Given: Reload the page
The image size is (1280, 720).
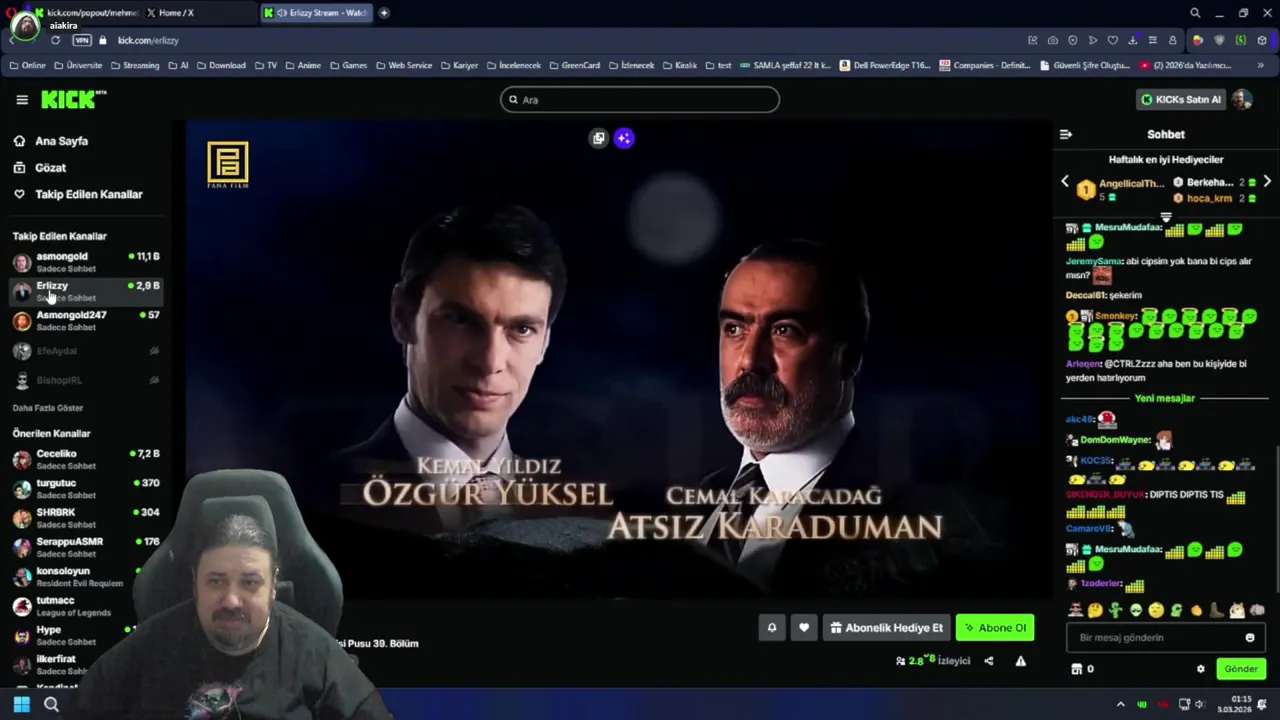Looking at the screenshot, I should (55, 40).
